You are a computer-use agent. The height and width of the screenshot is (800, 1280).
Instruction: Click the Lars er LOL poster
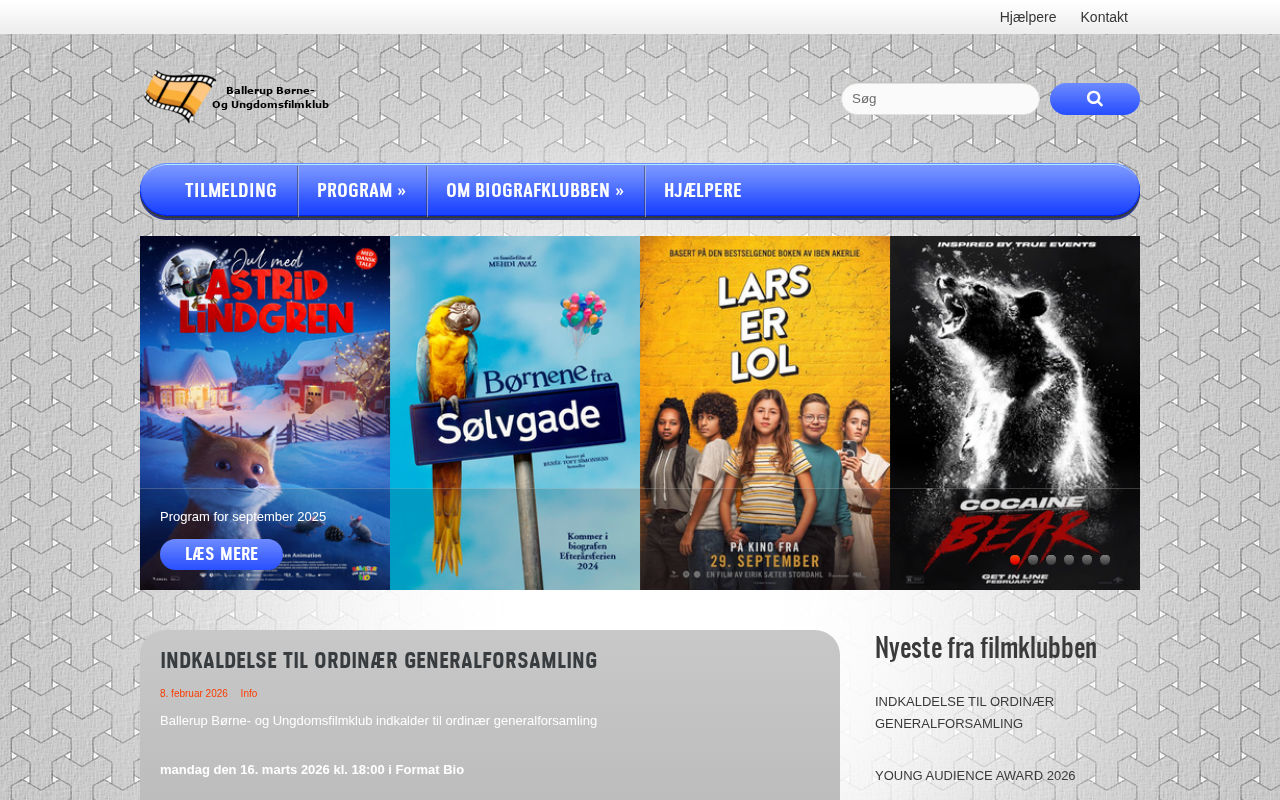click(x=765, y=413)
